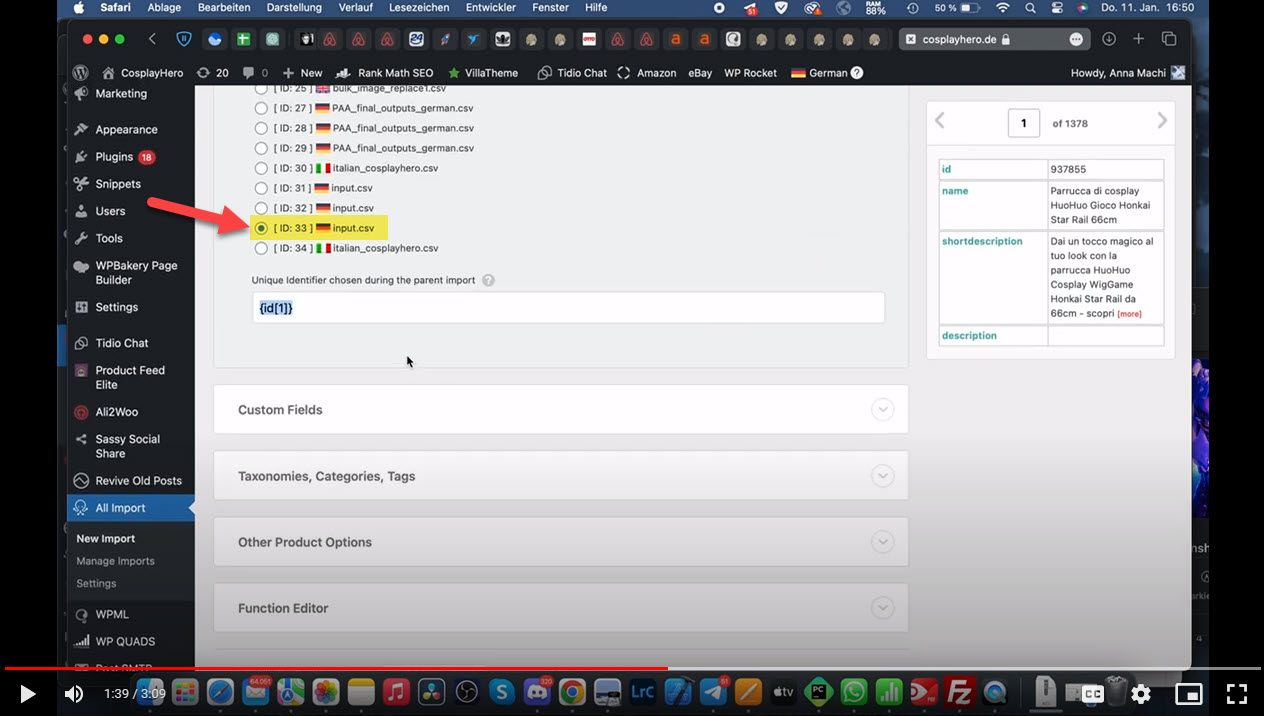Expand the Function Editor section

(561, 608)
